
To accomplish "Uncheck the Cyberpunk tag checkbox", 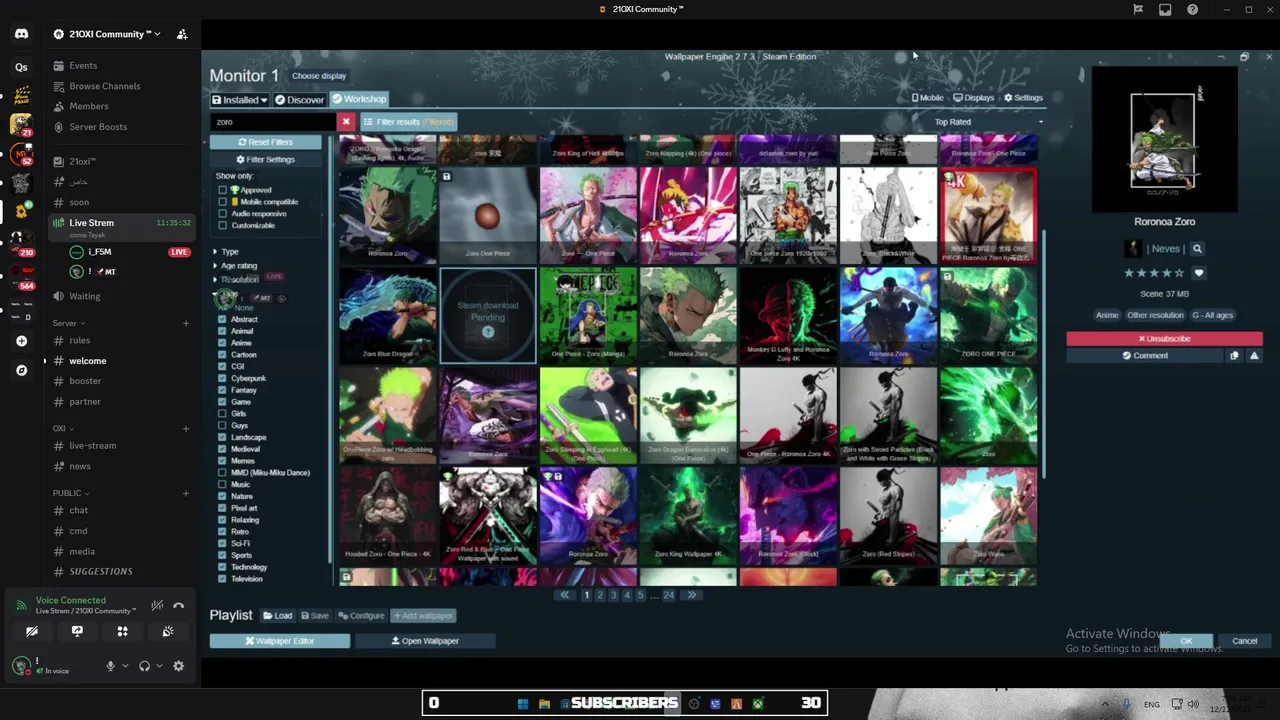I will (222, 379).
